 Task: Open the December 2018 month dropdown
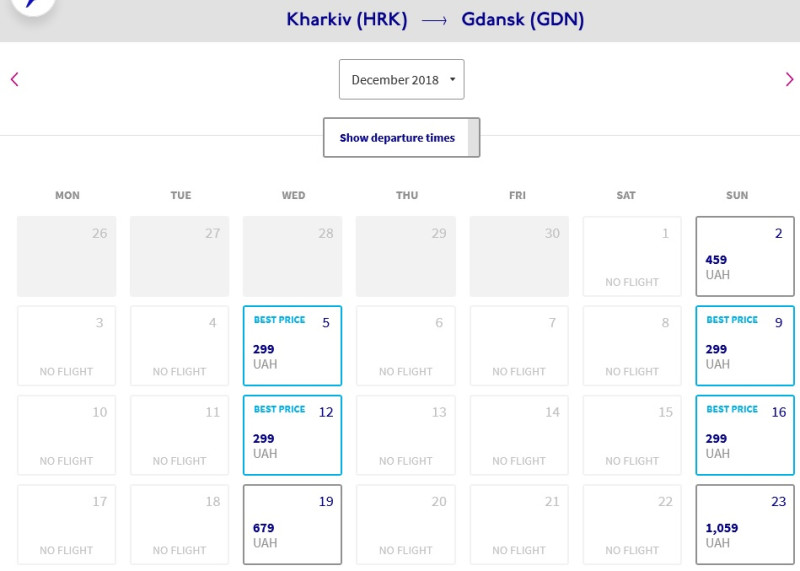(402, 80)
